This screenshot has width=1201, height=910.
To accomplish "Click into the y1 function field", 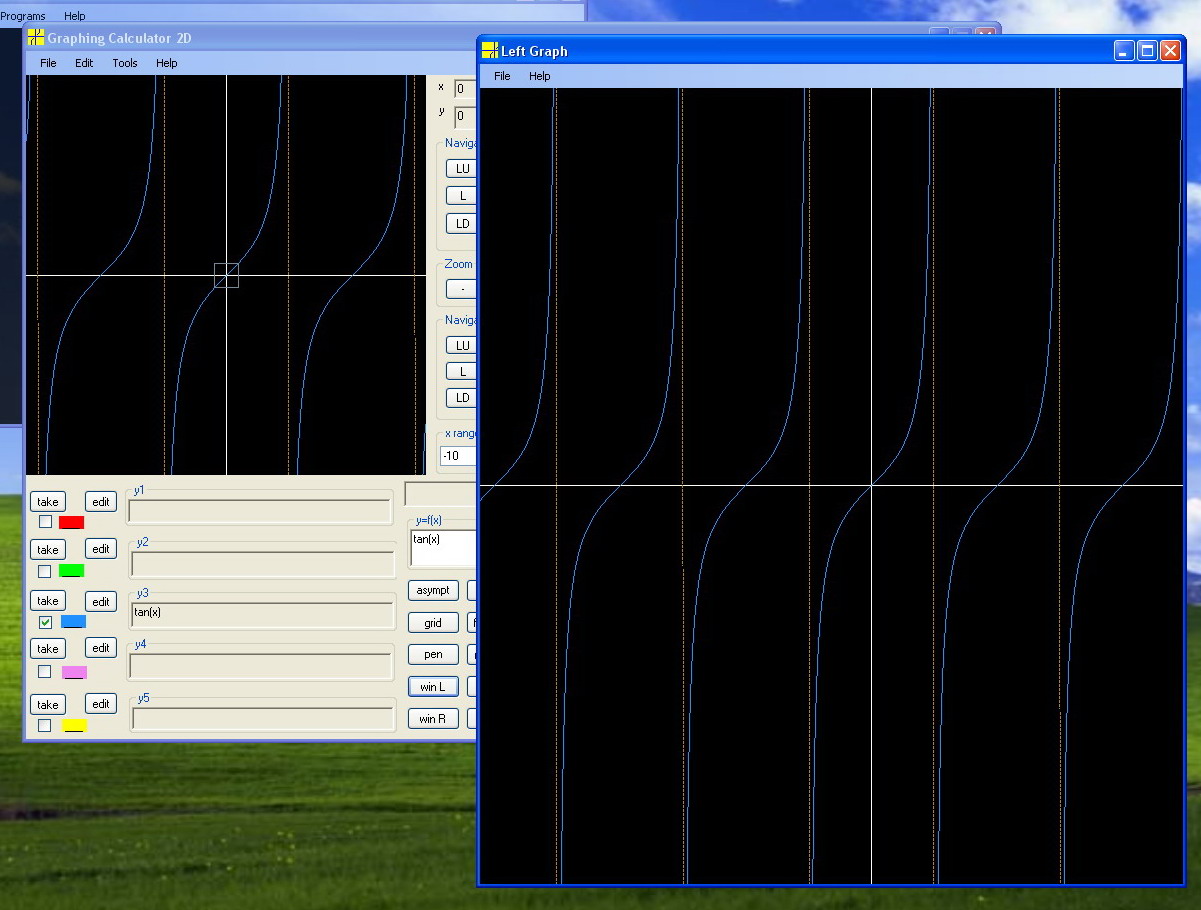I will pos(260,510).
